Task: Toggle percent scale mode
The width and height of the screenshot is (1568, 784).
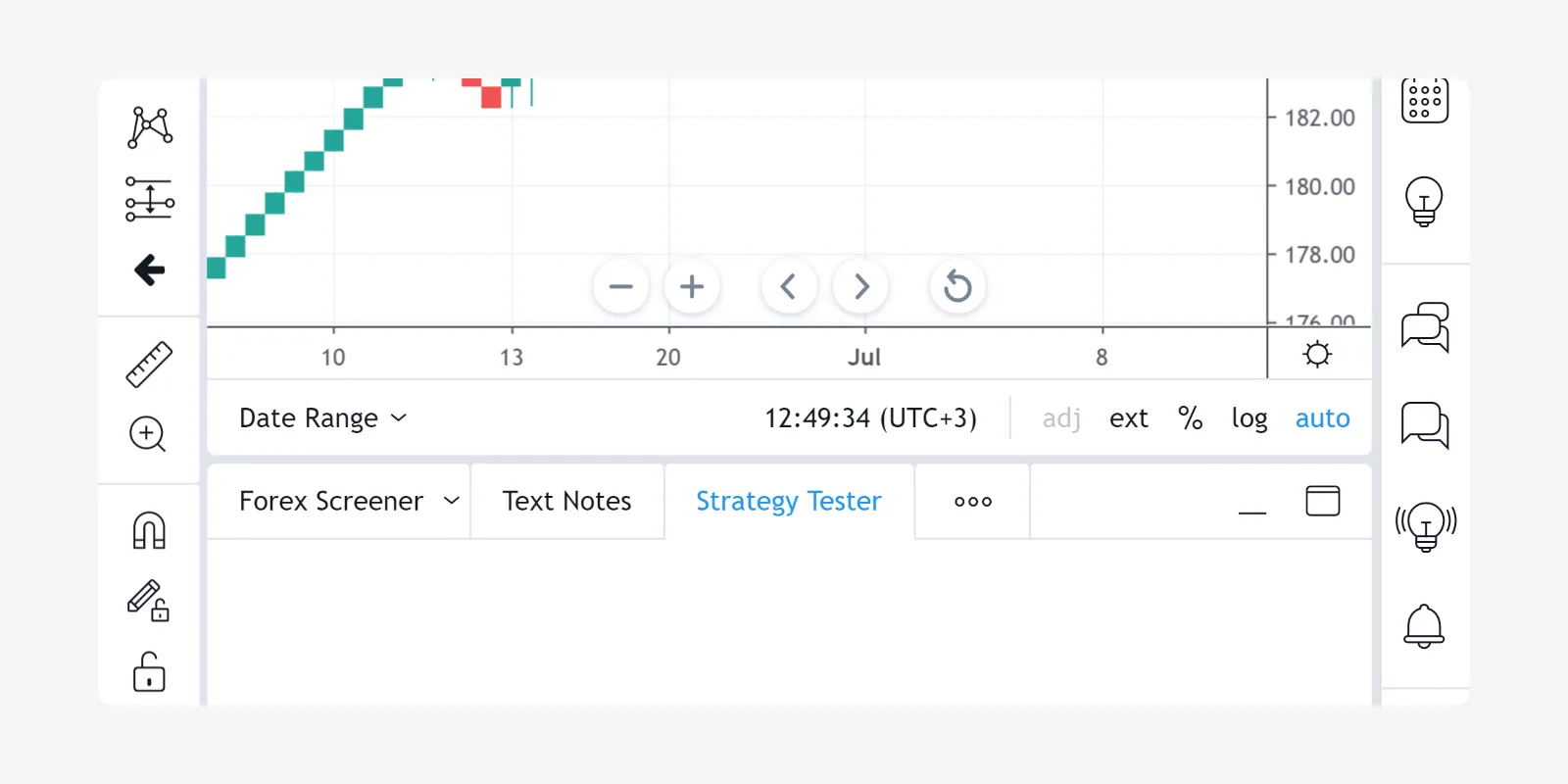Action: point(1190,418)
